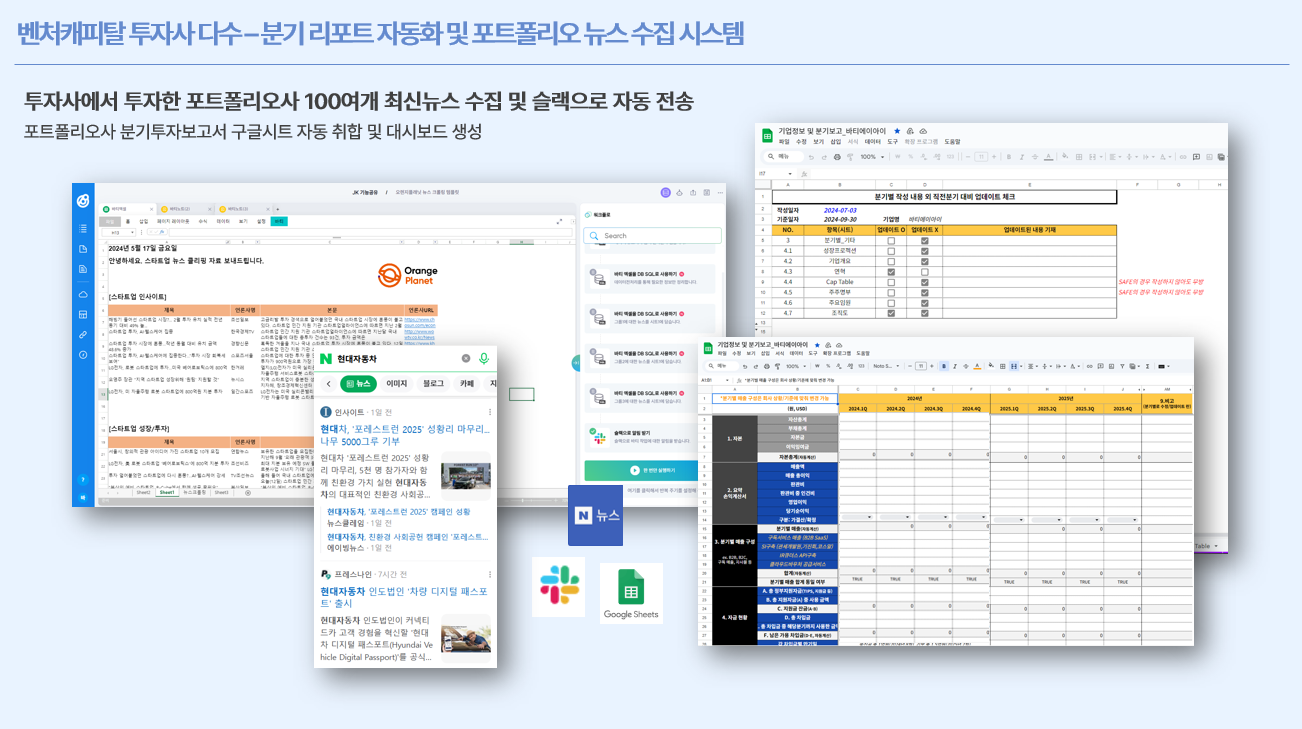Click the app logo at top of blue sidebar
1302x729 pixels.
click(x=83, y=201)
